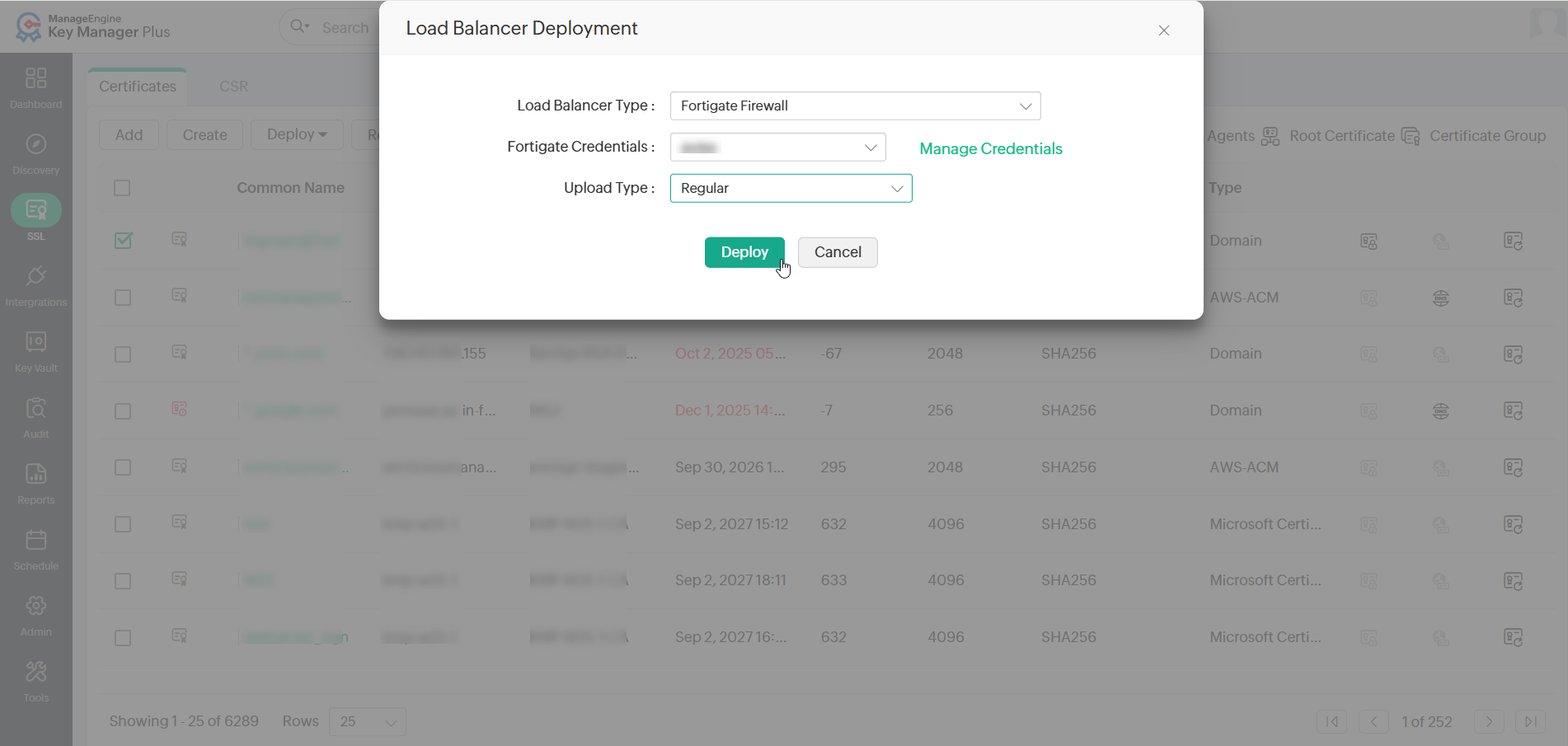The width and height of the screenshot is (1568, 746).
Task: Check the first AWS-ACM row checkbox
Action: pos(123,298)
